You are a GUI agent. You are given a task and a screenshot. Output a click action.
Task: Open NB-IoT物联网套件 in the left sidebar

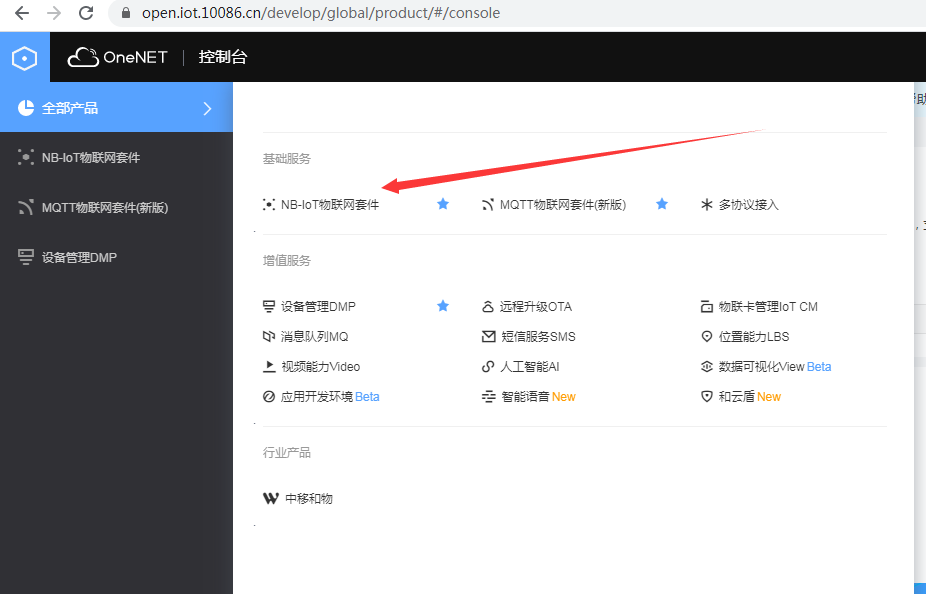pyautogui.click(x=91, y=158)
